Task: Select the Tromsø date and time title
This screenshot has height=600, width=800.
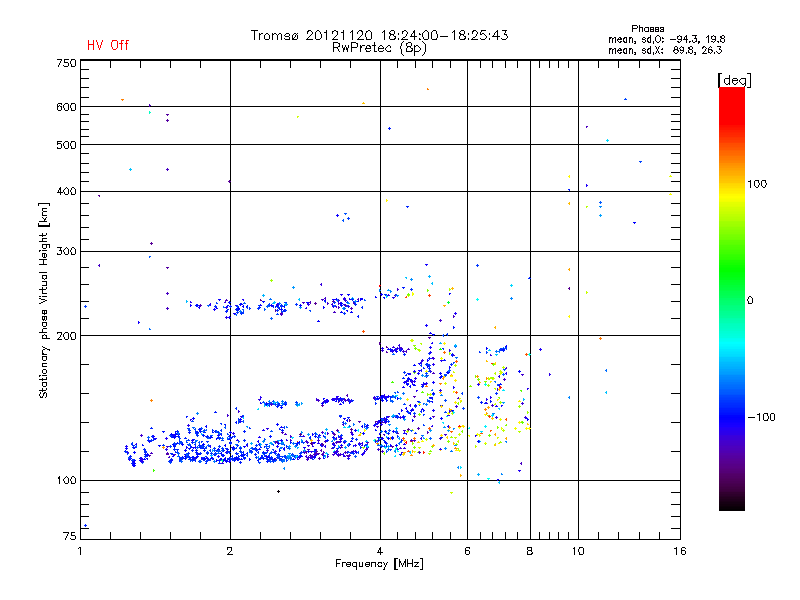Action: (x=379, y=35)
